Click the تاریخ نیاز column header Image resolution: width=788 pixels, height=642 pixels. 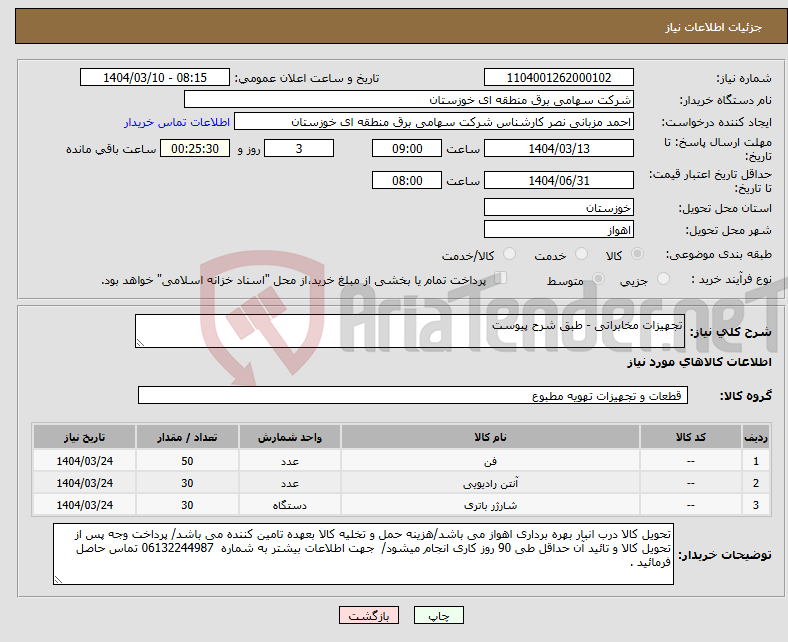[x=84, y=437]
